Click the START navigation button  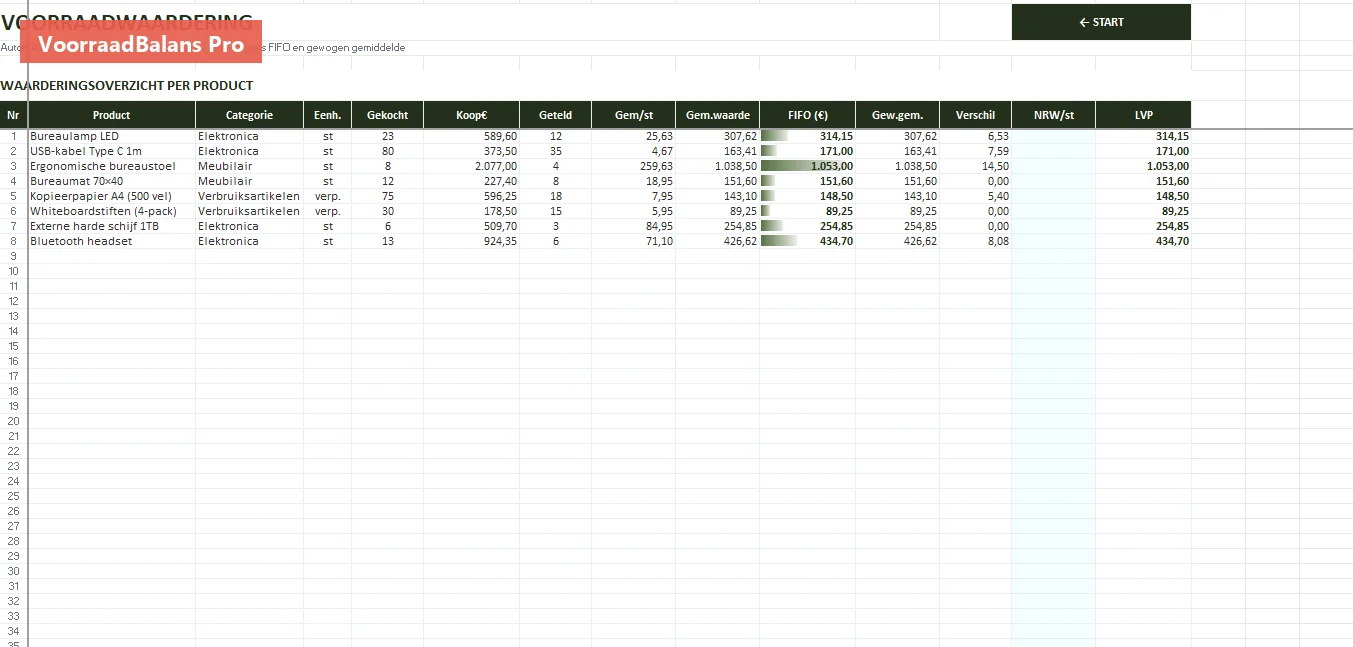point(1101,22)
